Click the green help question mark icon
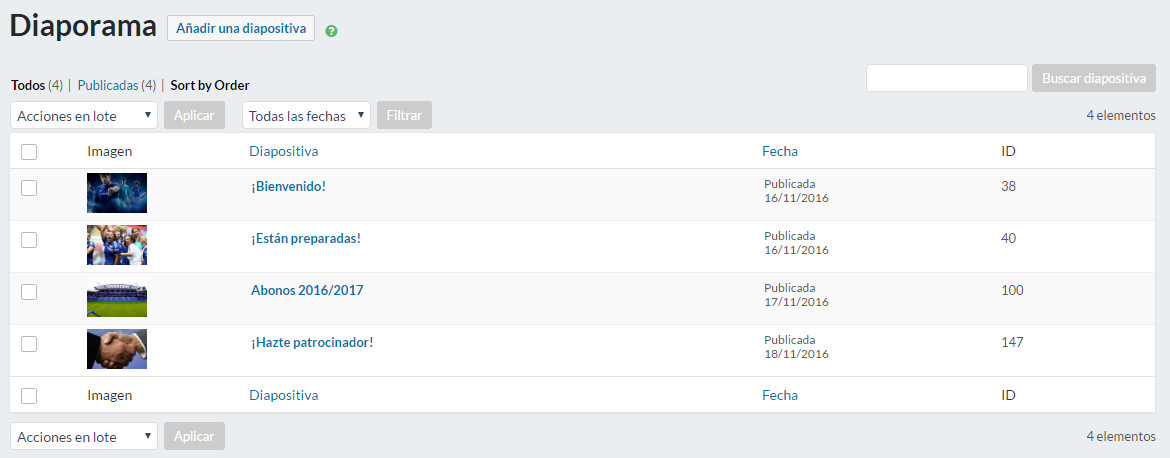The image size is (1170, 458). pos(331,30)
